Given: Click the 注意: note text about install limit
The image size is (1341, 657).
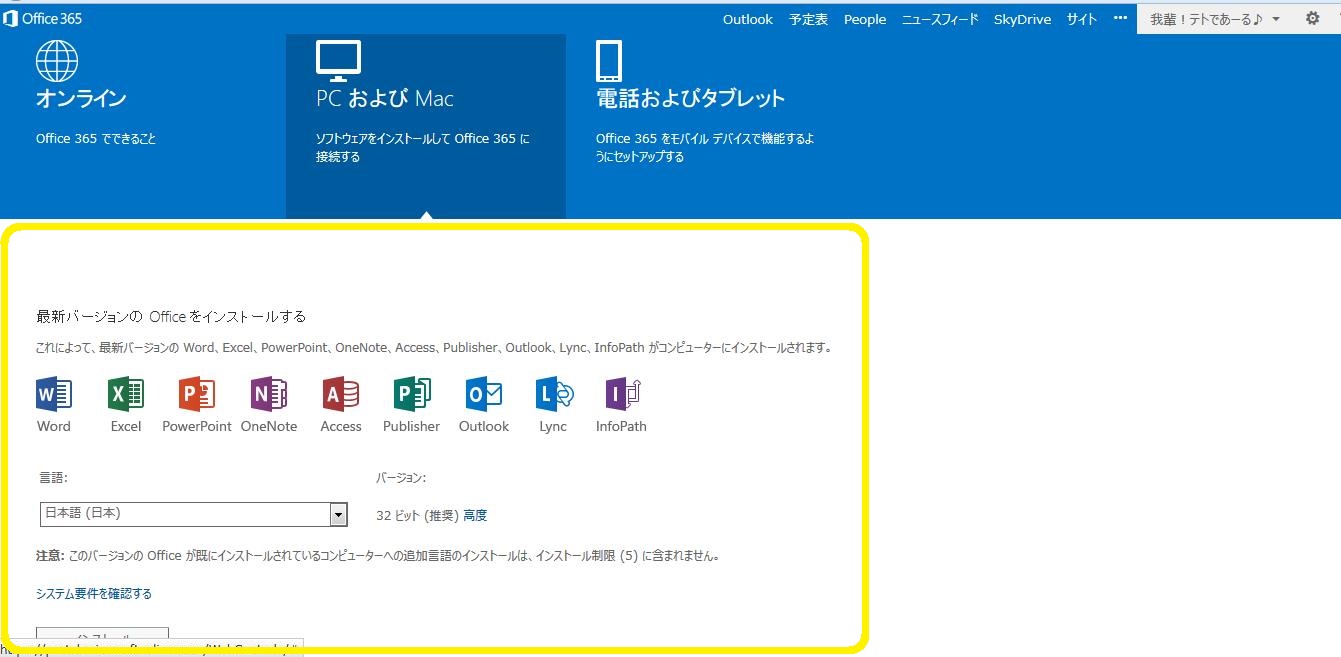Looking at the screenshot, I should point(379,555).
